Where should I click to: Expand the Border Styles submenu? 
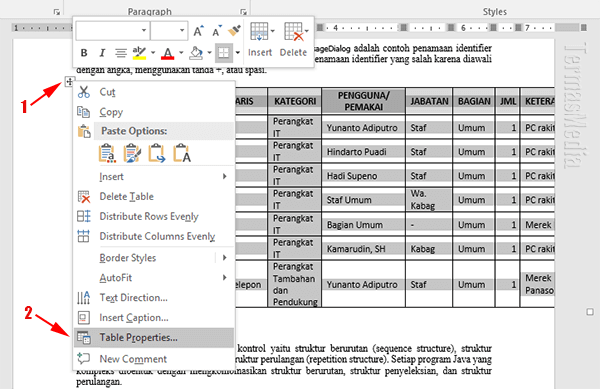(x=224, y=258)
